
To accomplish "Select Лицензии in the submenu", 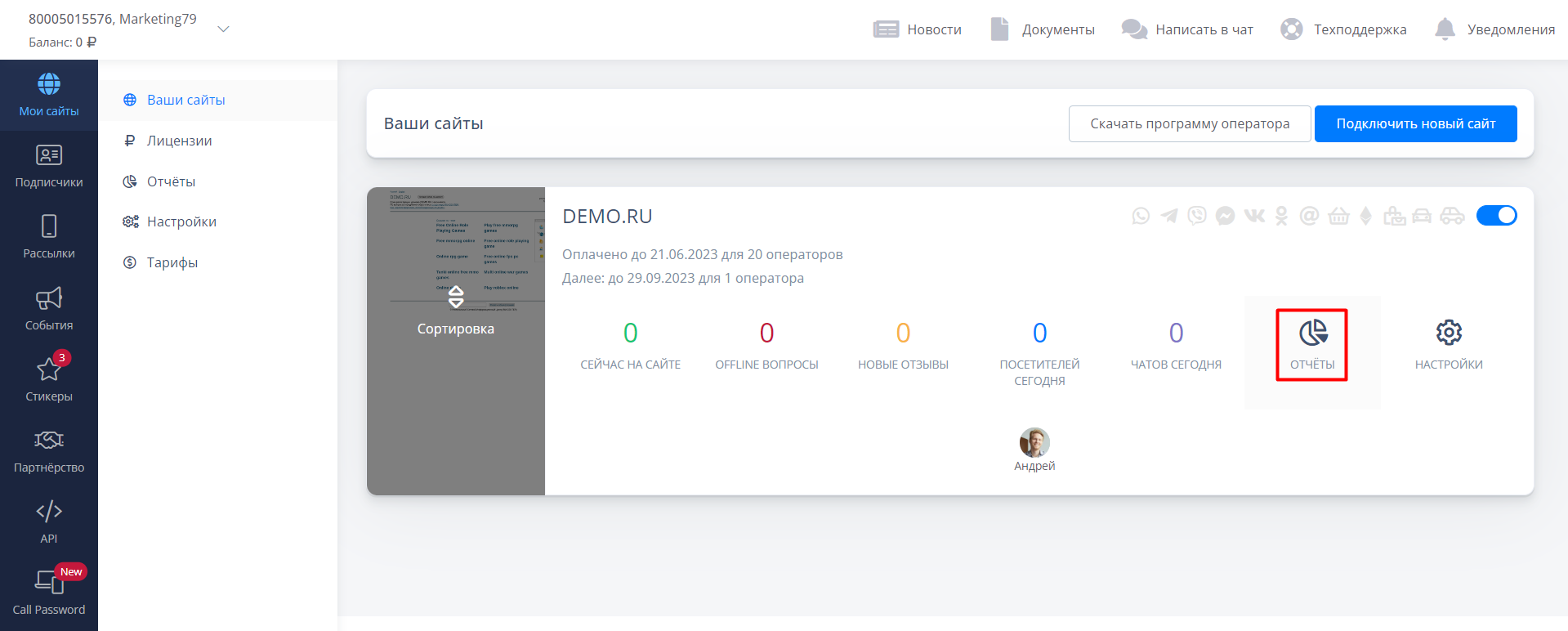I will click(x=179, y=141).
